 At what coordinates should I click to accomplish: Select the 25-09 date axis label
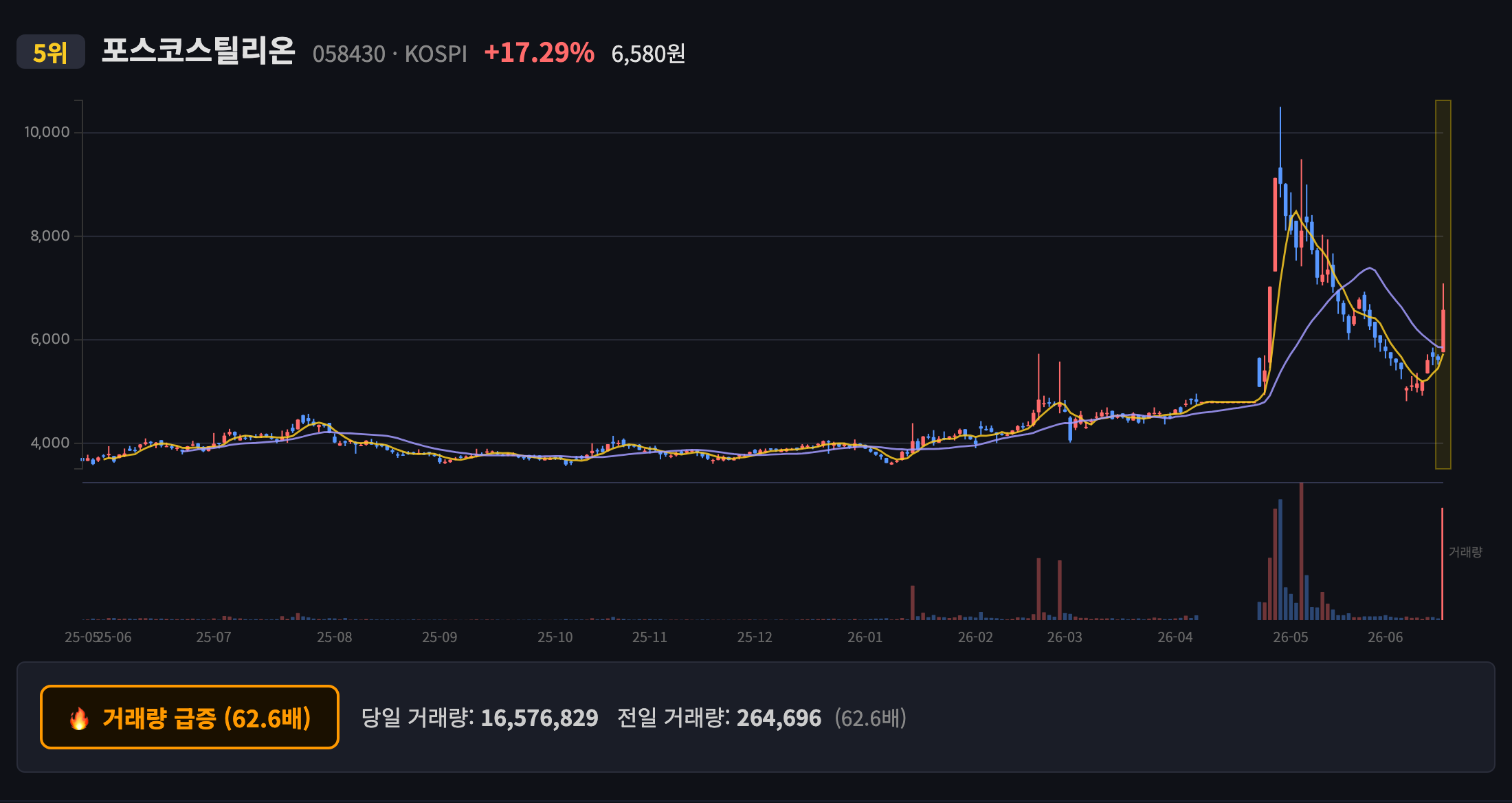[440, 637]
